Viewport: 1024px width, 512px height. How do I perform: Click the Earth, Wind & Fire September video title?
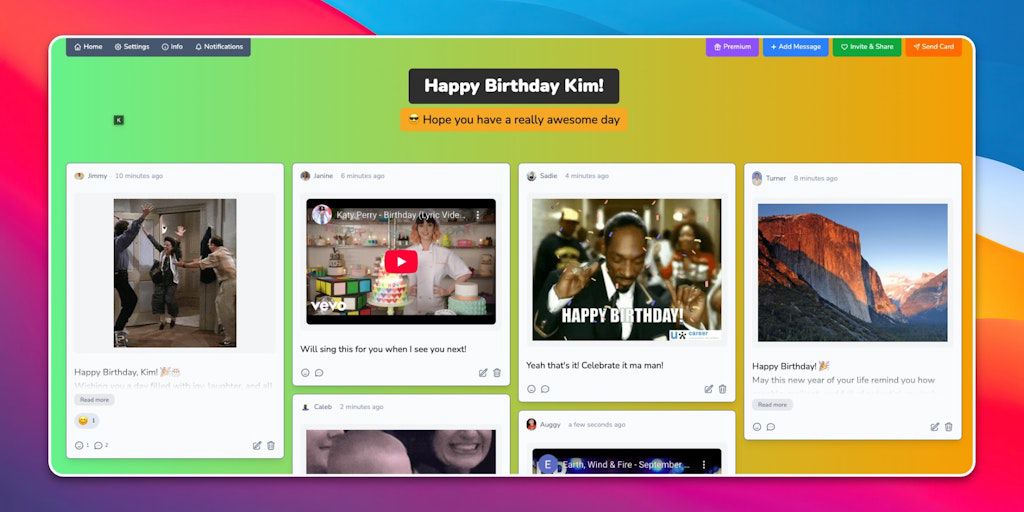[x=626, y=465]
